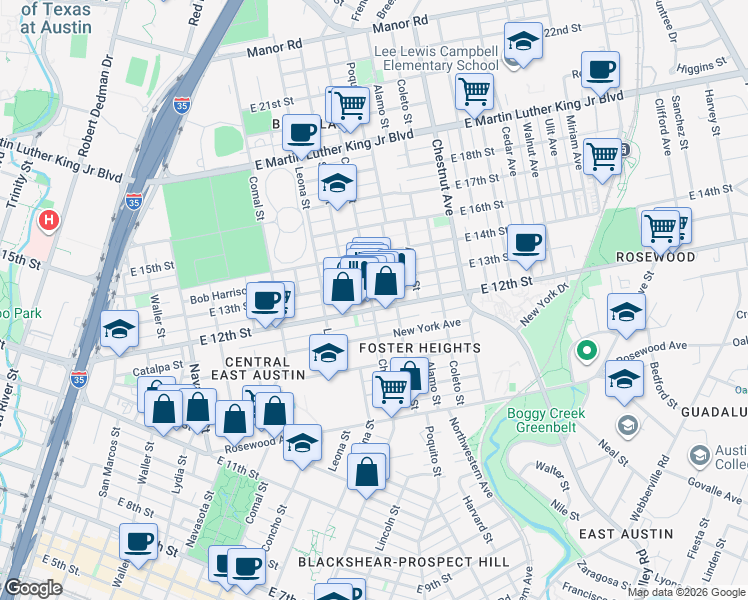
Task: Select the right shopping bag marker near E 12th St
Action: [x=385, y=282]
